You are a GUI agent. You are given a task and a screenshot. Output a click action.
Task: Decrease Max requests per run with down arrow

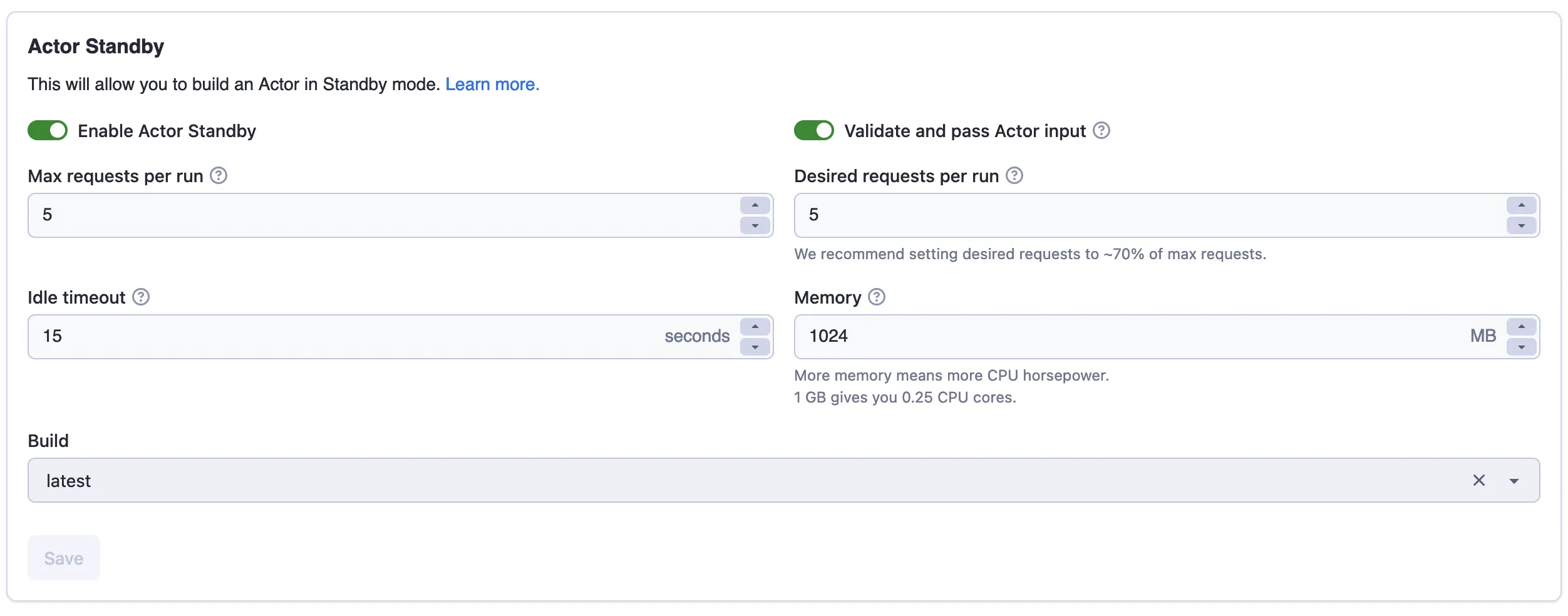(x=755, y=225)
